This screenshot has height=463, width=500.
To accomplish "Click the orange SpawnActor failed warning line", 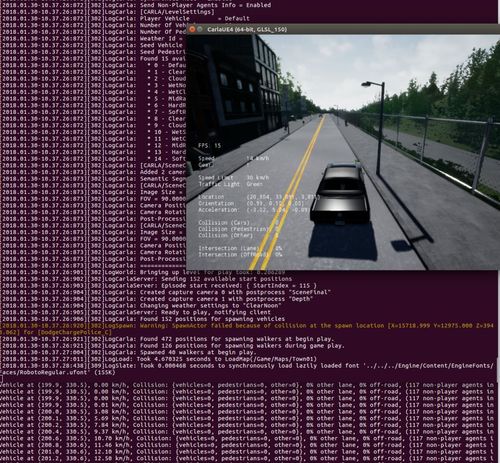I will click(247, 329).
